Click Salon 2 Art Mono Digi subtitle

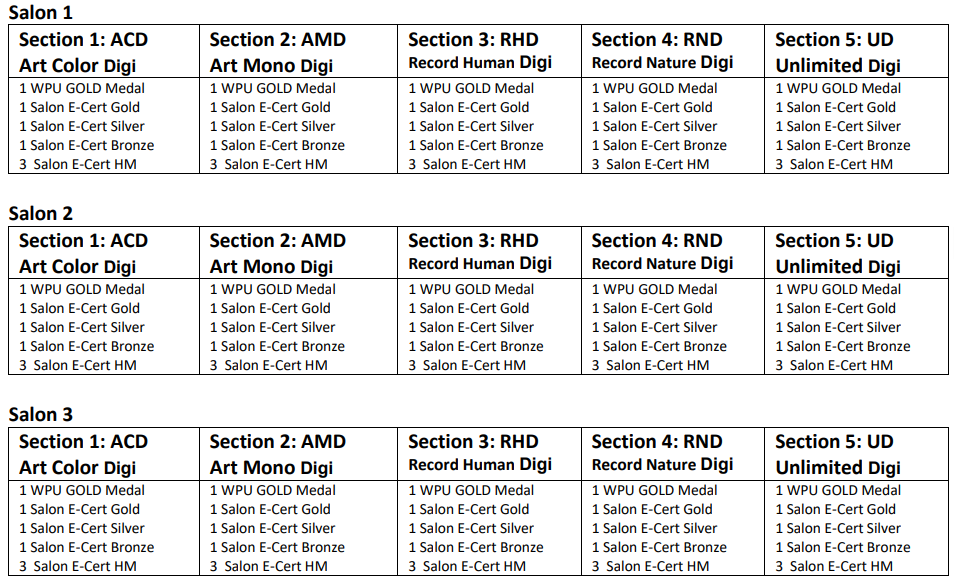(x=271, y=266)
